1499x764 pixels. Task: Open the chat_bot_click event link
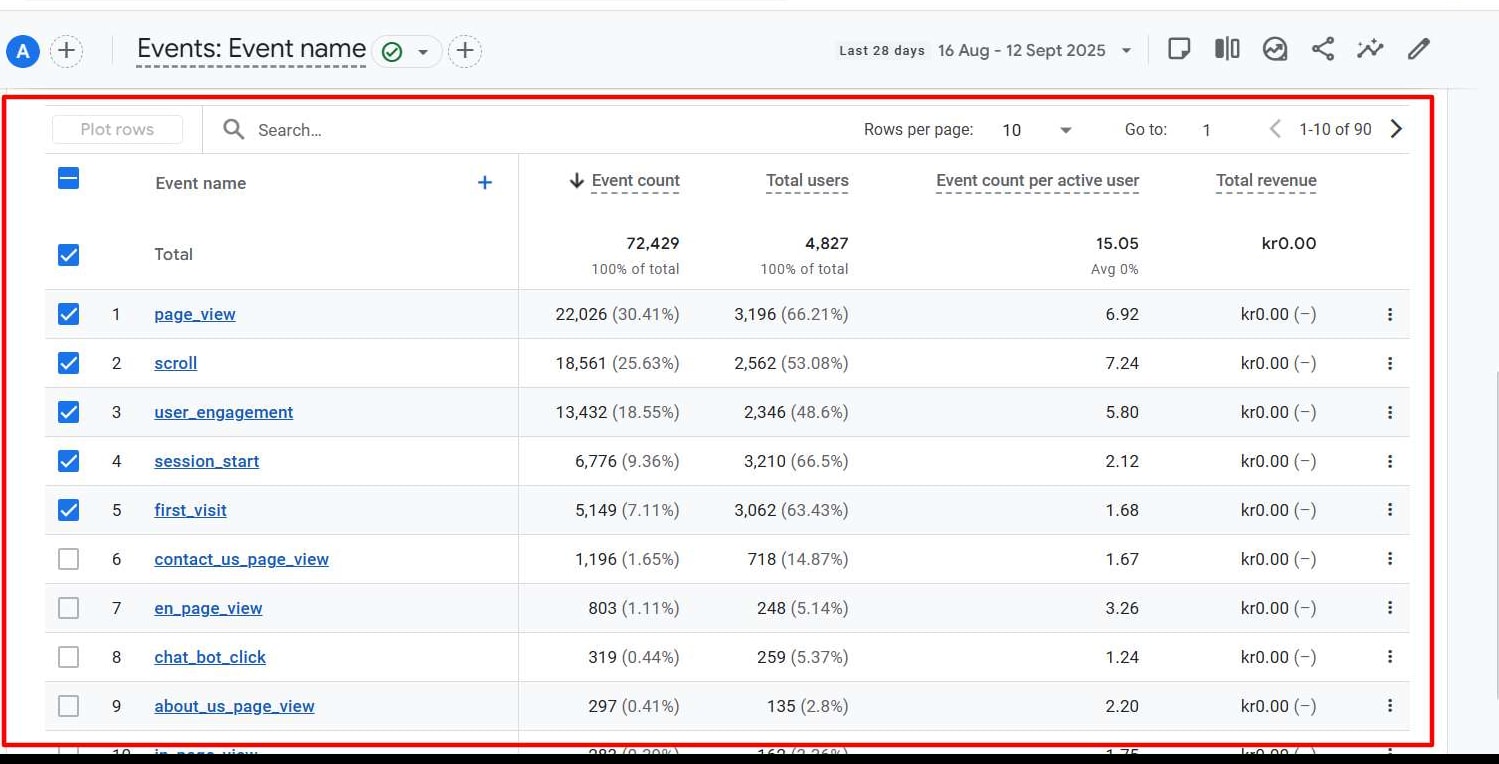(x=210, y=657)
